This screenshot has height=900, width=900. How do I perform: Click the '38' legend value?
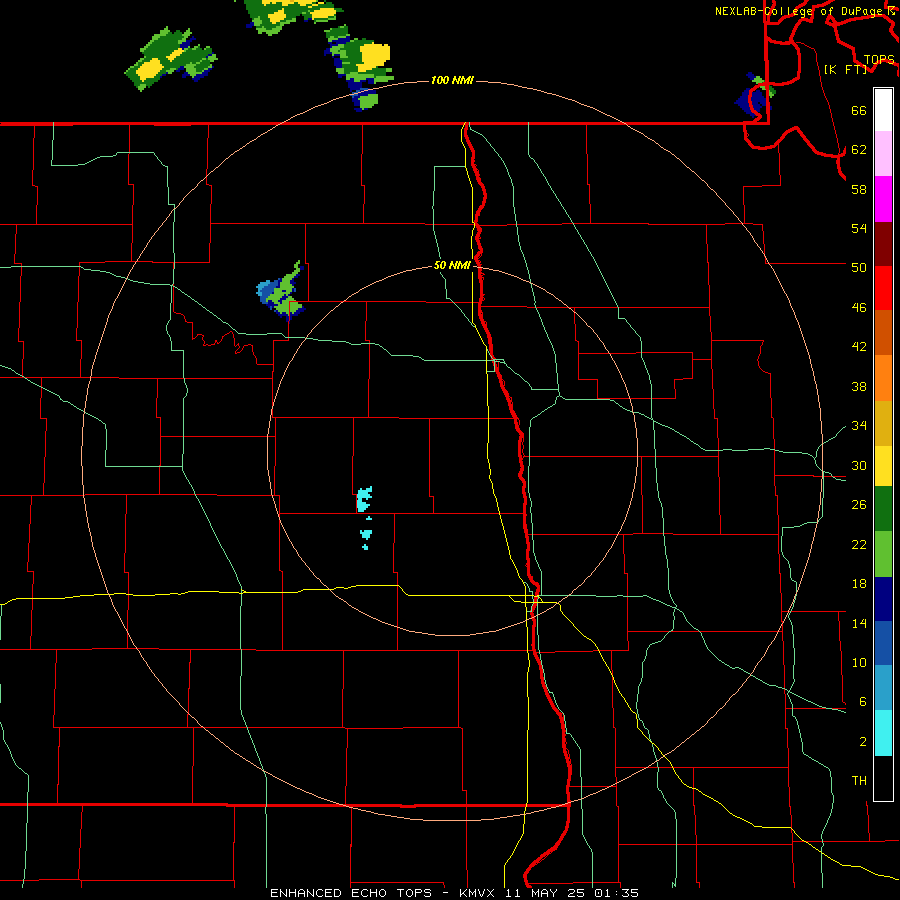(x=859, y=387)
